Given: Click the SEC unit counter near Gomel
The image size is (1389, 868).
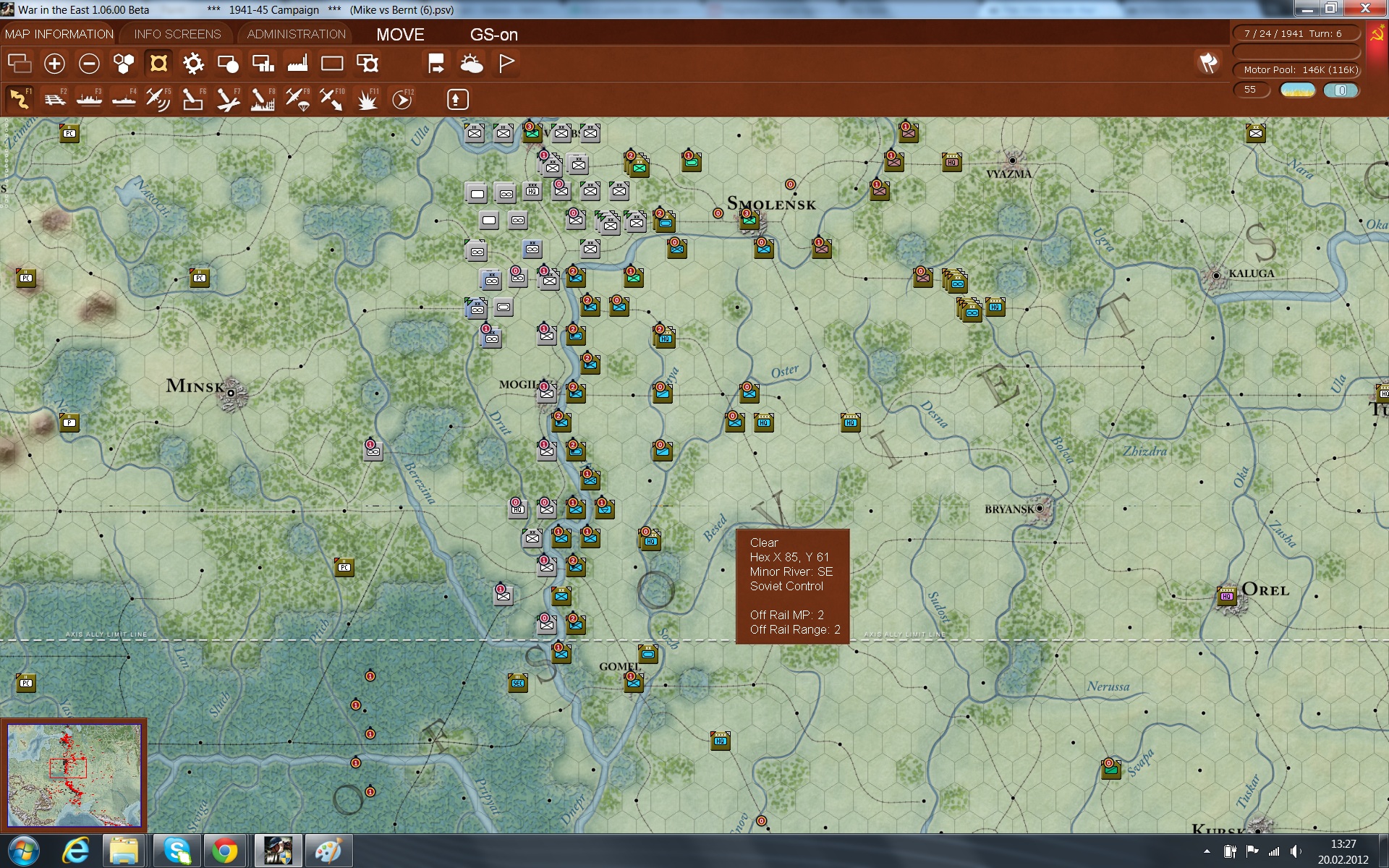Looking at the screenshot, I should point(518,682).
